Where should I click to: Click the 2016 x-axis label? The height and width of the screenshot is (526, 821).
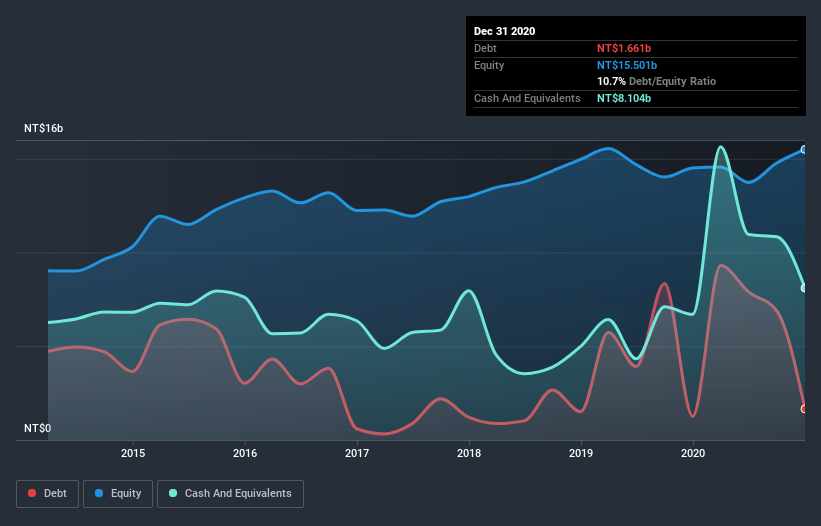245,453
